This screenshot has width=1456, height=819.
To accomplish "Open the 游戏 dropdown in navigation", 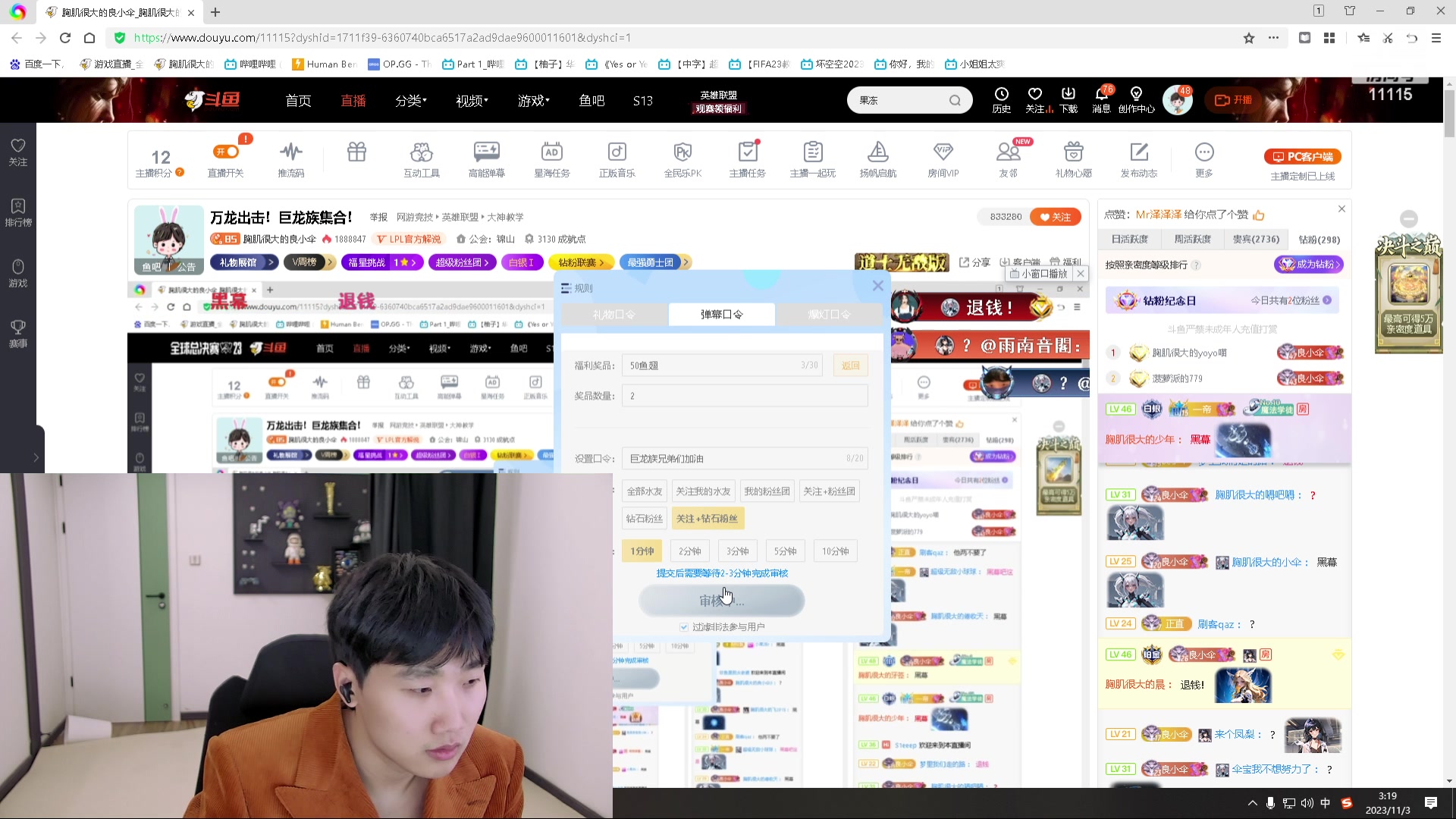I will point(534,100).
